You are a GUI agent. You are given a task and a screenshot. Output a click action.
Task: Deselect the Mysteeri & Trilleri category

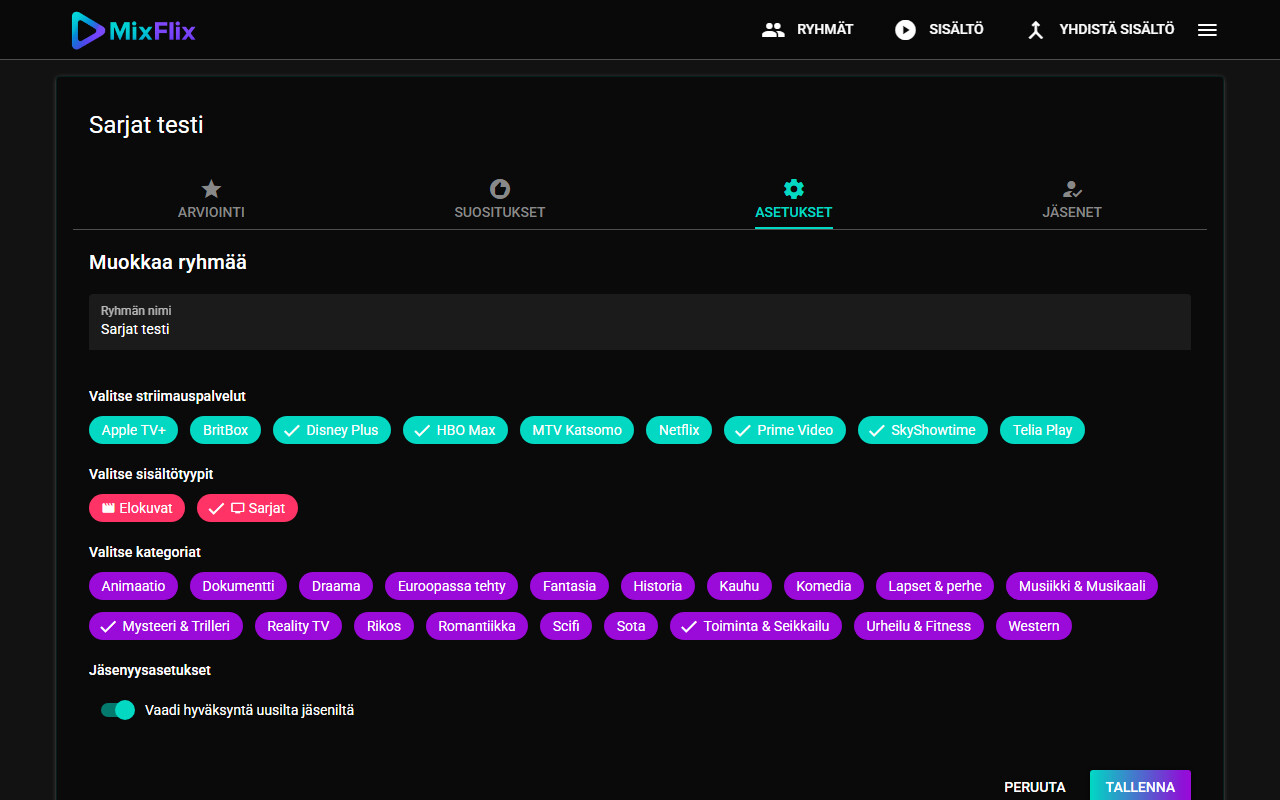[166, 626]
